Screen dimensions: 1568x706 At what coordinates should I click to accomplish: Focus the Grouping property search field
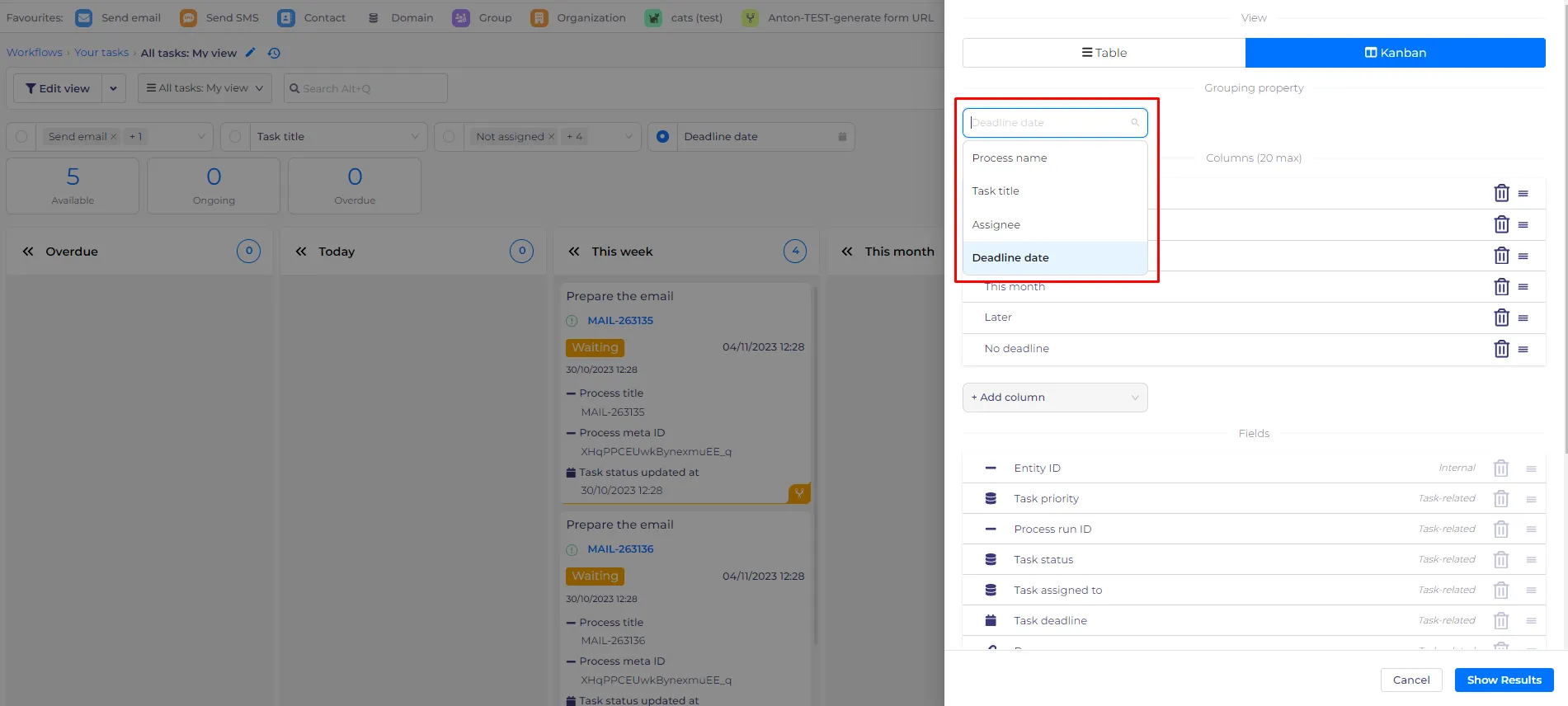[x=1055, y=123]
